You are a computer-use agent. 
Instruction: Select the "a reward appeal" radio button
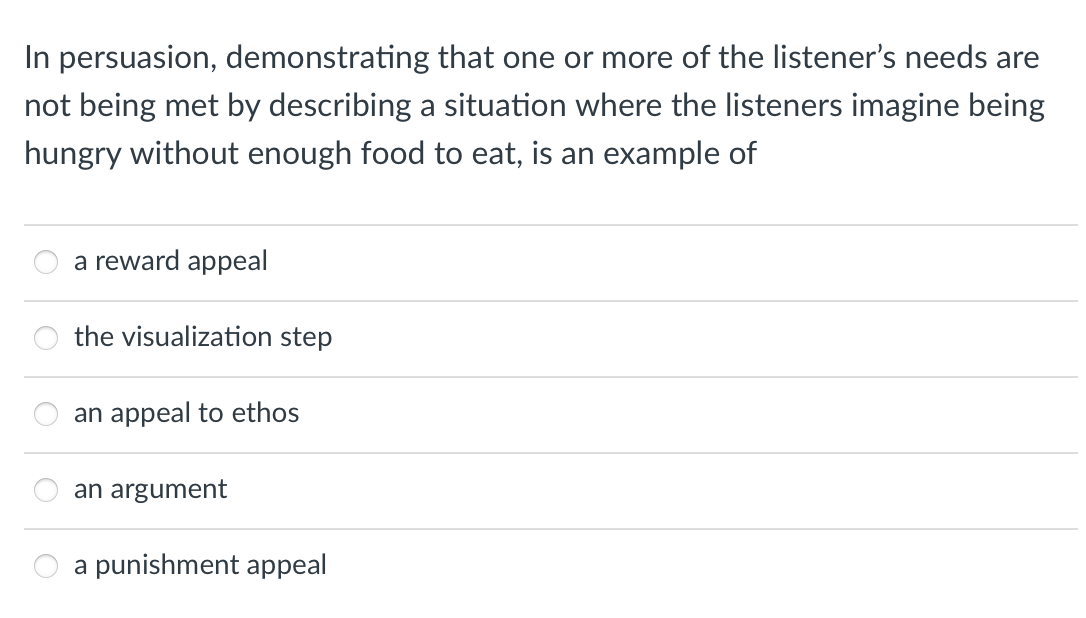pos(47,262)
